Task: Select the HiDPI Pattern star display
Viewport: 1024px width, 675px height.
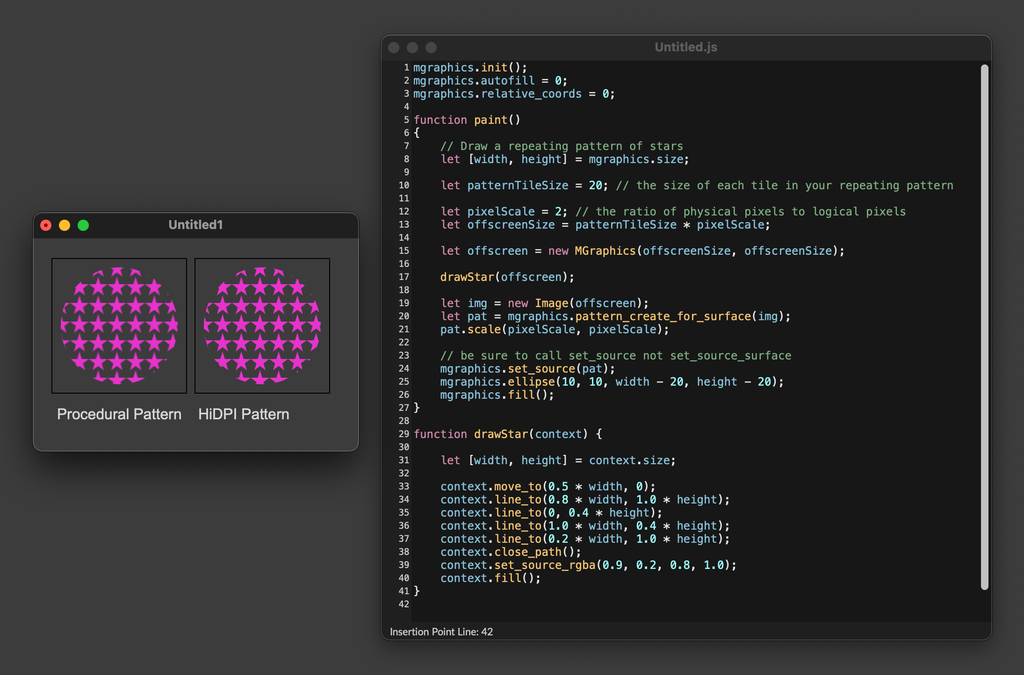Action: click(262, 325)
